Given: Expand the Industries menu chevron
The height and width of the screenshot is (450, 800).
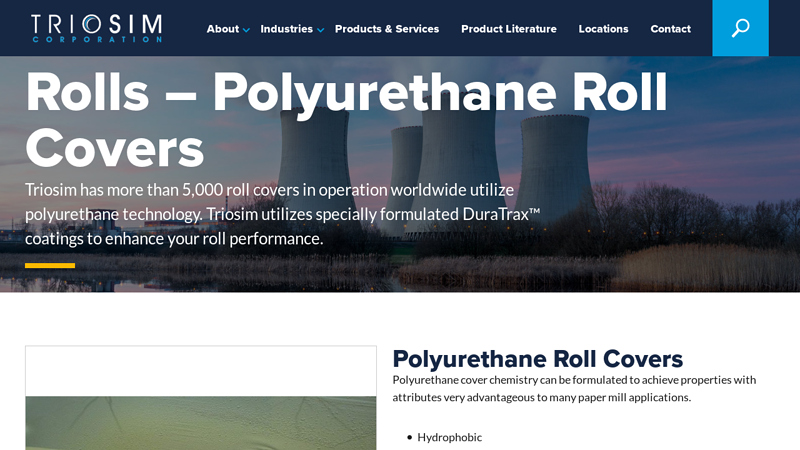Looking at the screenshot, I should tap(320, 30).
